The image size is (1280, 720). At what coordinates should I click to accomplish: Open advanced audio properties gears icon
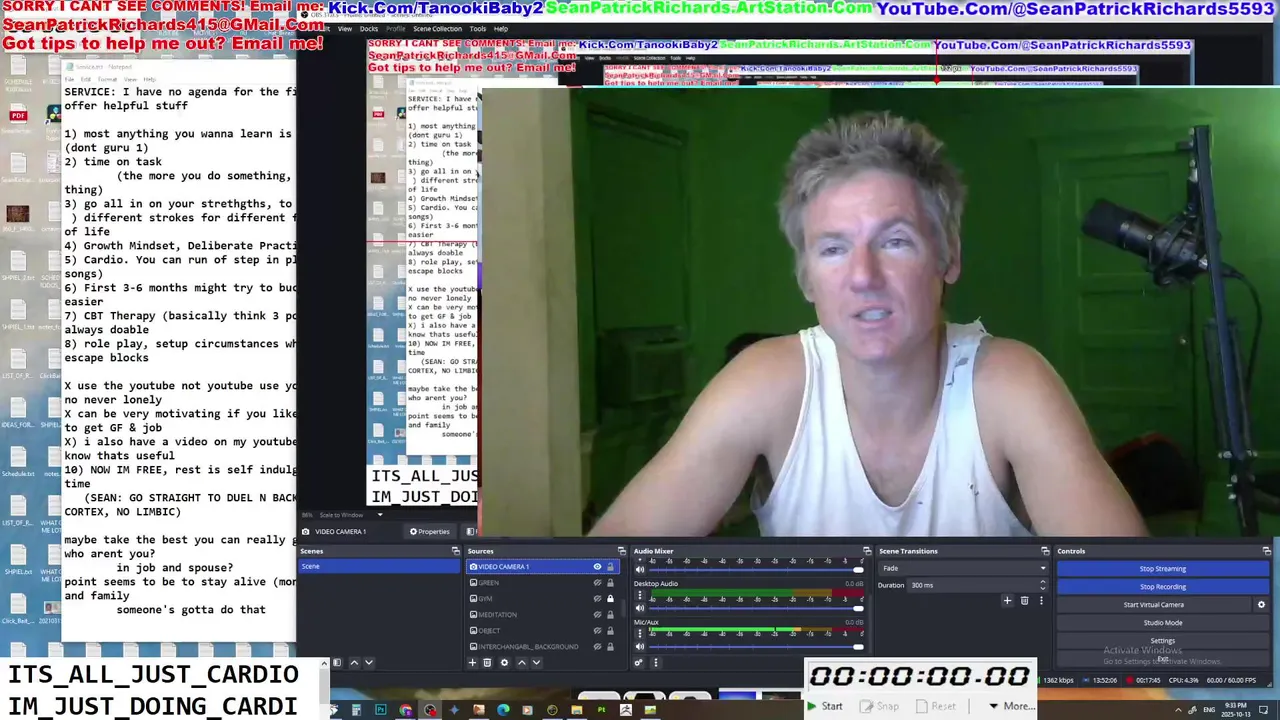(638, 662)
